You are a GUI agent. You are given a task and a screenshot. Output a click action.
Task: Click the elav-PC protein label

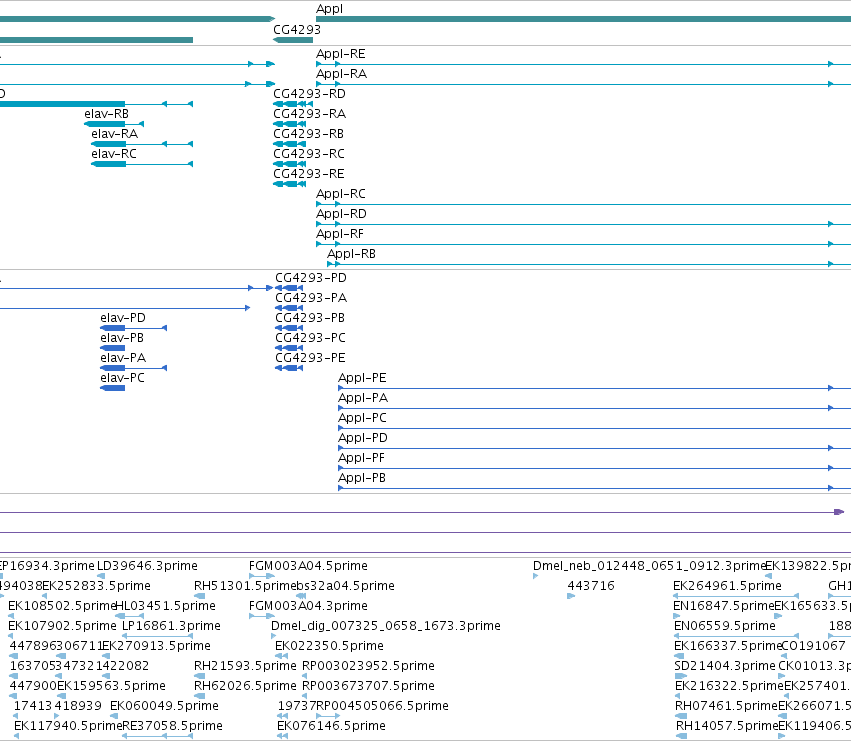[x=123, y=378]
